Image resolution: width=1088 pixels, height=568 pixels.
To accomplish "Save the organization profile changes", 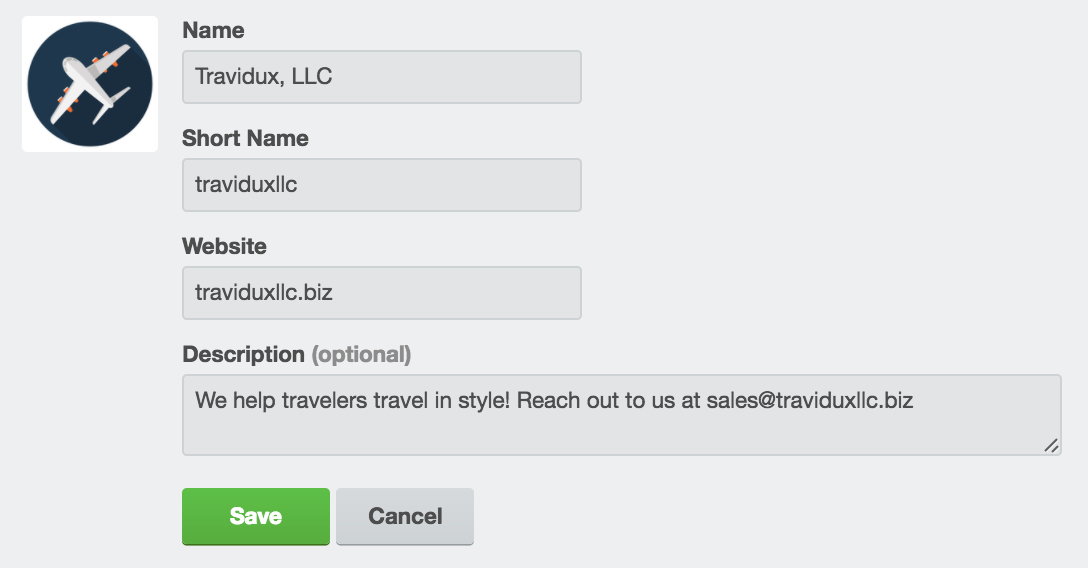I will coord(256,516).
